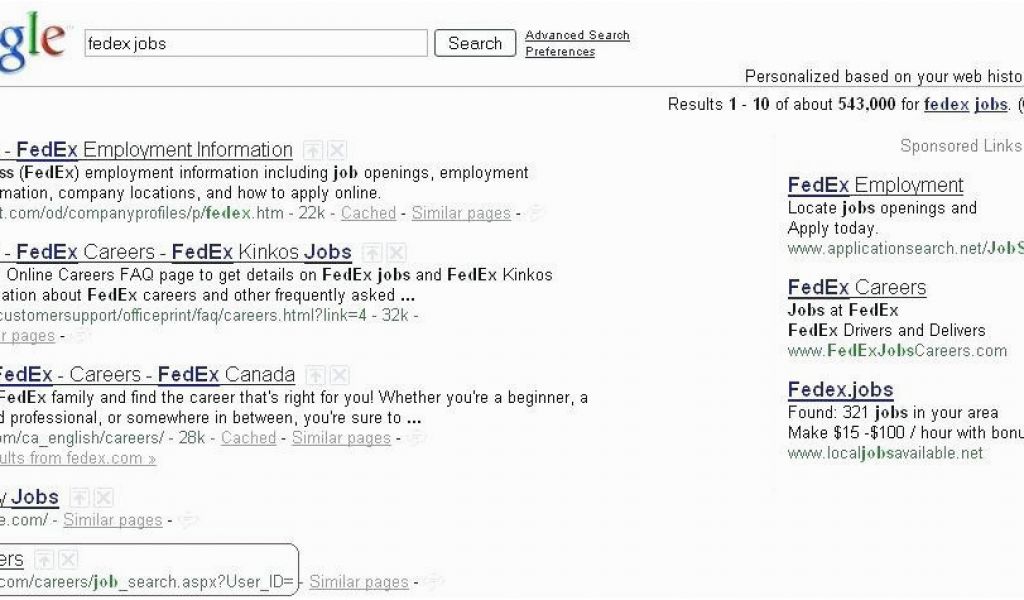The width and height of the screenshot is (1024, 600).
Task: Remove the FedEx Canada careers result
Action: pyautogui.click(x=339, y=375)
